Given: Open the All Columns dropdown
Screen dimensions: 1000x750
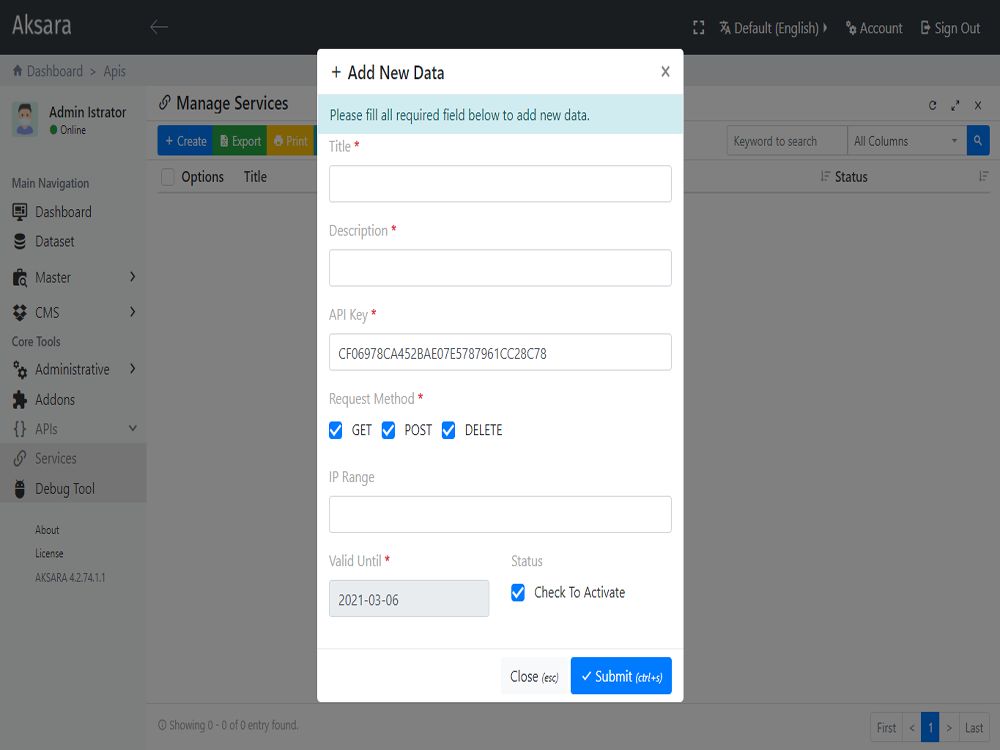Looking at the screenshot, I should (905, 141).
